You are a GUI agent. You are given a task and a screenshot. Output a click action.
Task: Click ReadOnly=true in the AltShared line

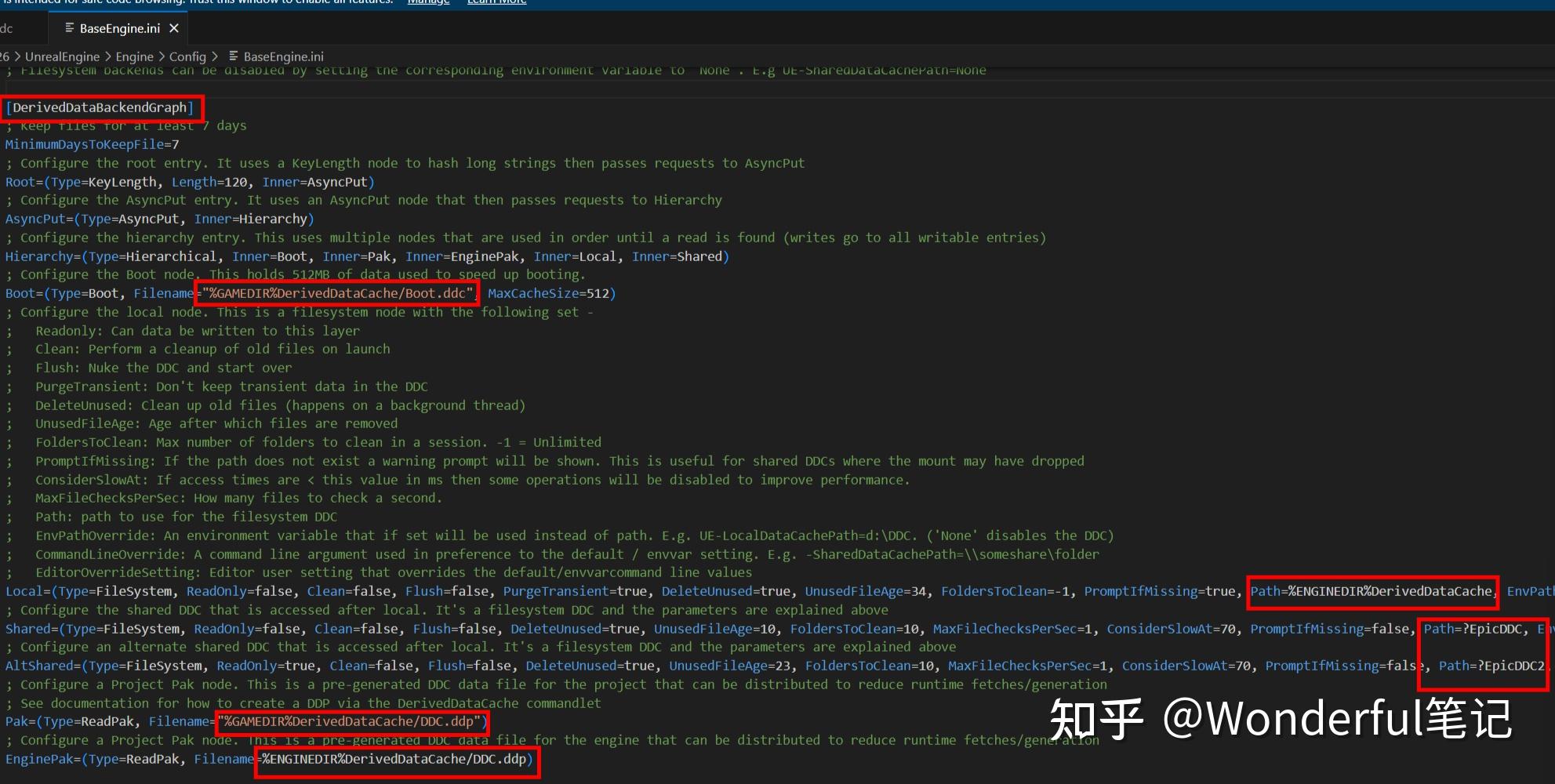pyautogui.click(x=266, y=666)
